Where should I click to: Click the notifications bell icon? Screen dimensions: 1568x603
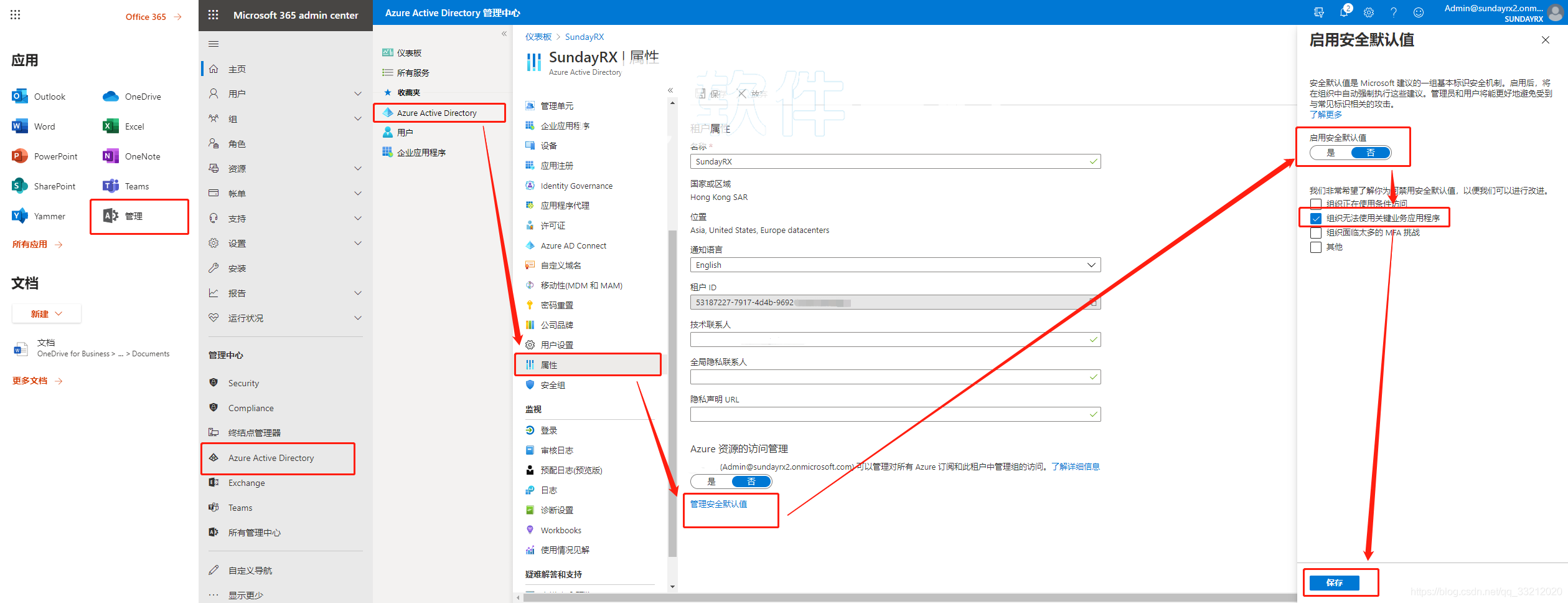[x=1344, y=12]
